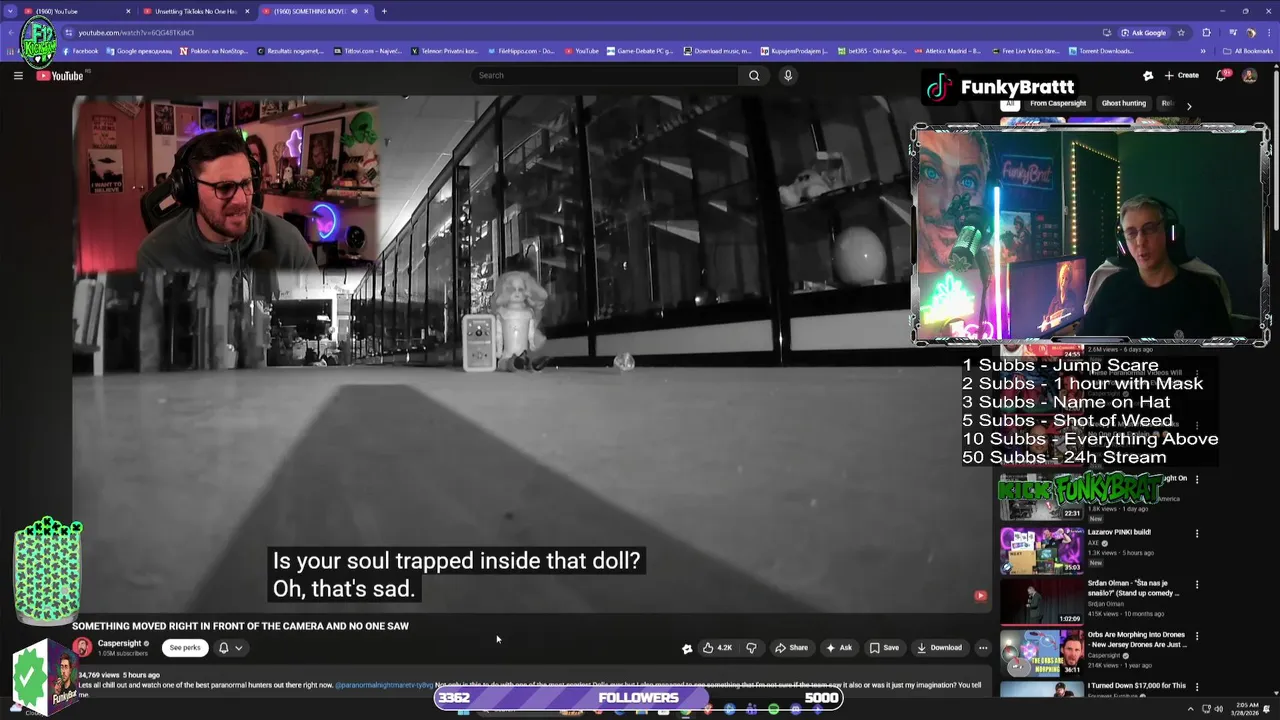The height and width of the screenshot is (720, 1280).
Task: Click the Create button
Action: click(x=1181, y=75)
